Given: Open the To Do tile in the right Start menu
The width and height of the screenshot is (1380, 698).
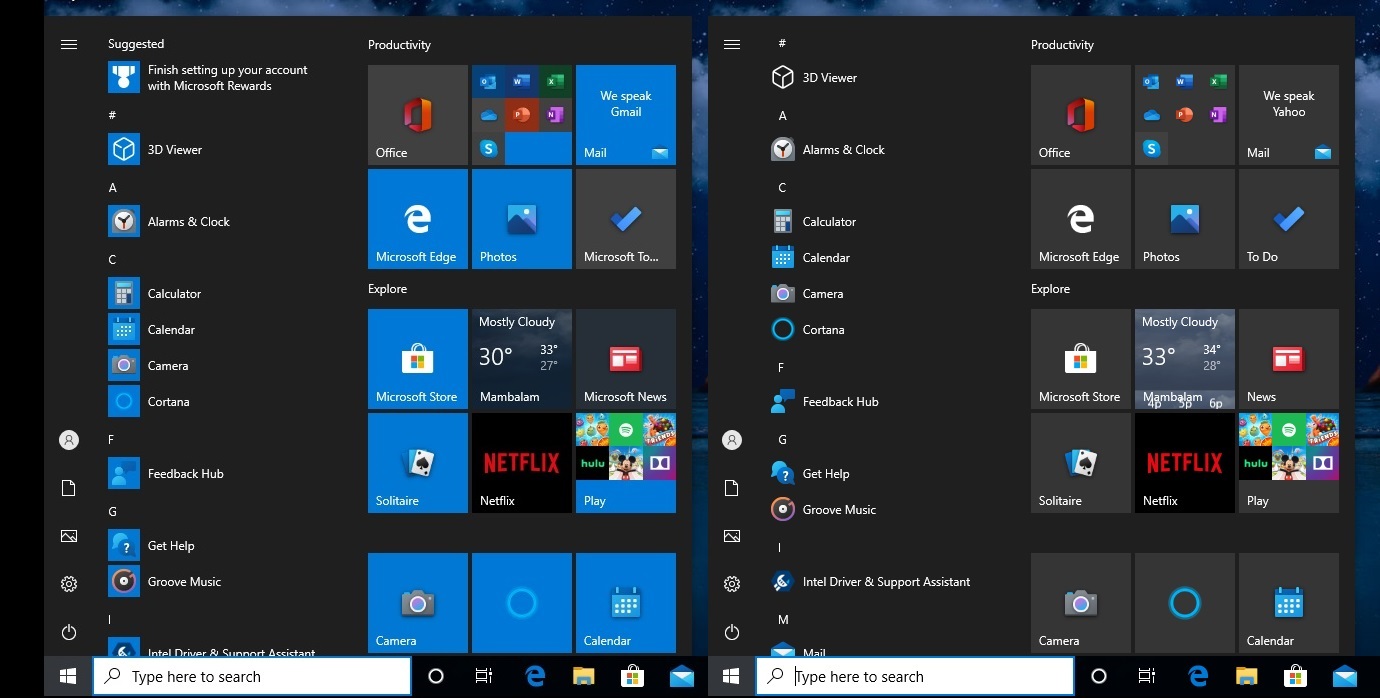Looking at the screenshot, I should 1288,219.
